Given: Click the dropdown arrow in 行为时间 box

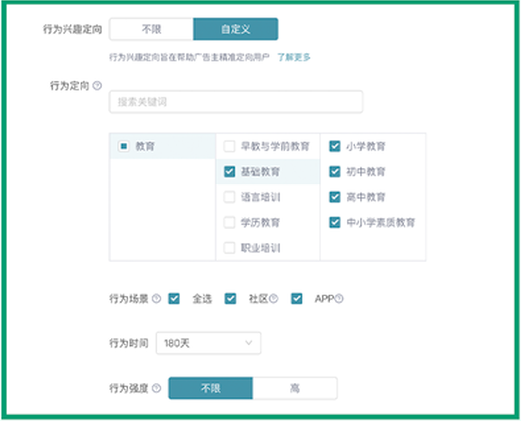Looking at the screenshot, I should point(249,343).
